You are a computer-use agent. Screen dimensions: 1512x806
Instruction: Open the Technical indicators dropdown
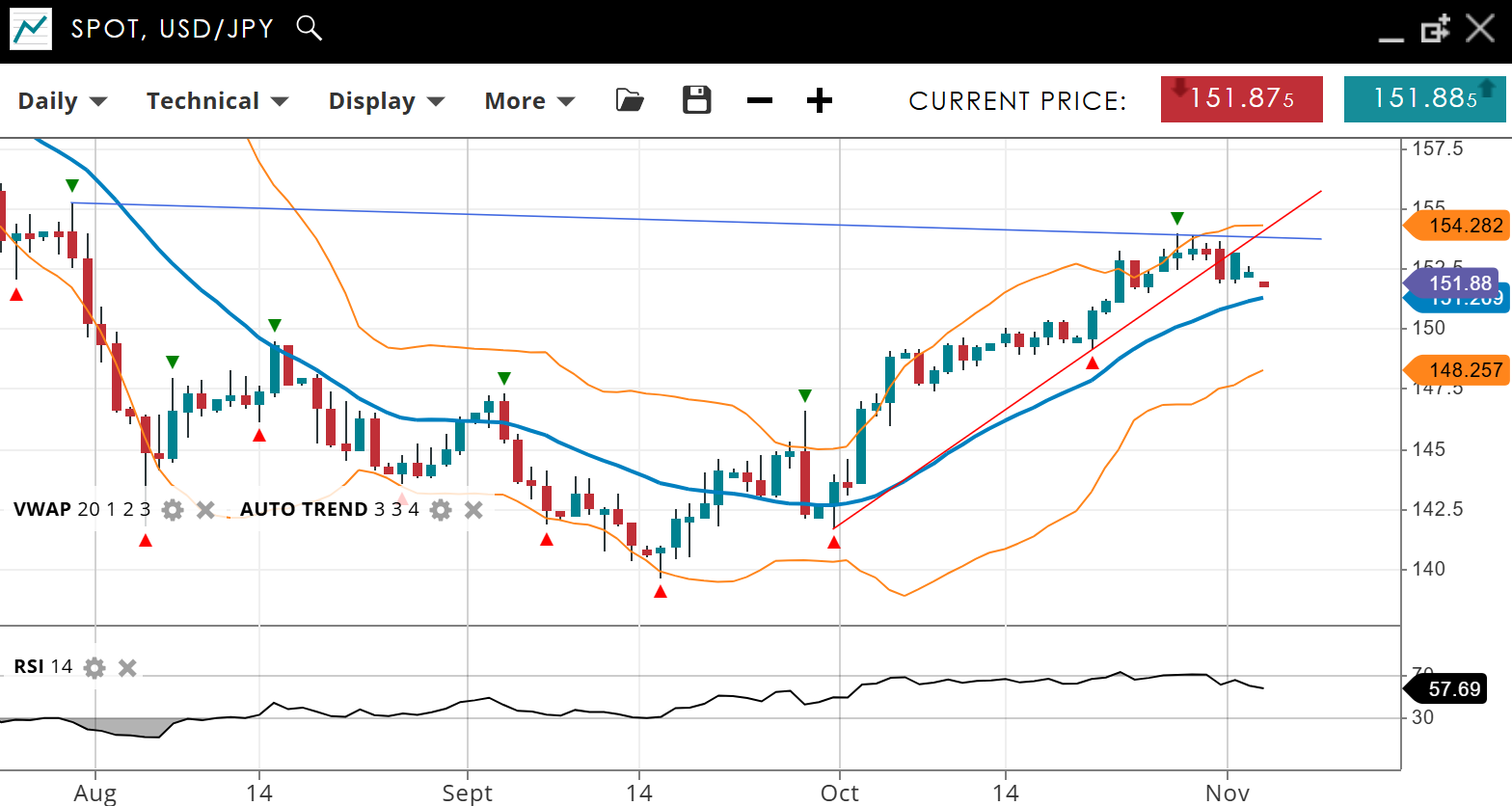pyautogui.click(x=217, y=101)
